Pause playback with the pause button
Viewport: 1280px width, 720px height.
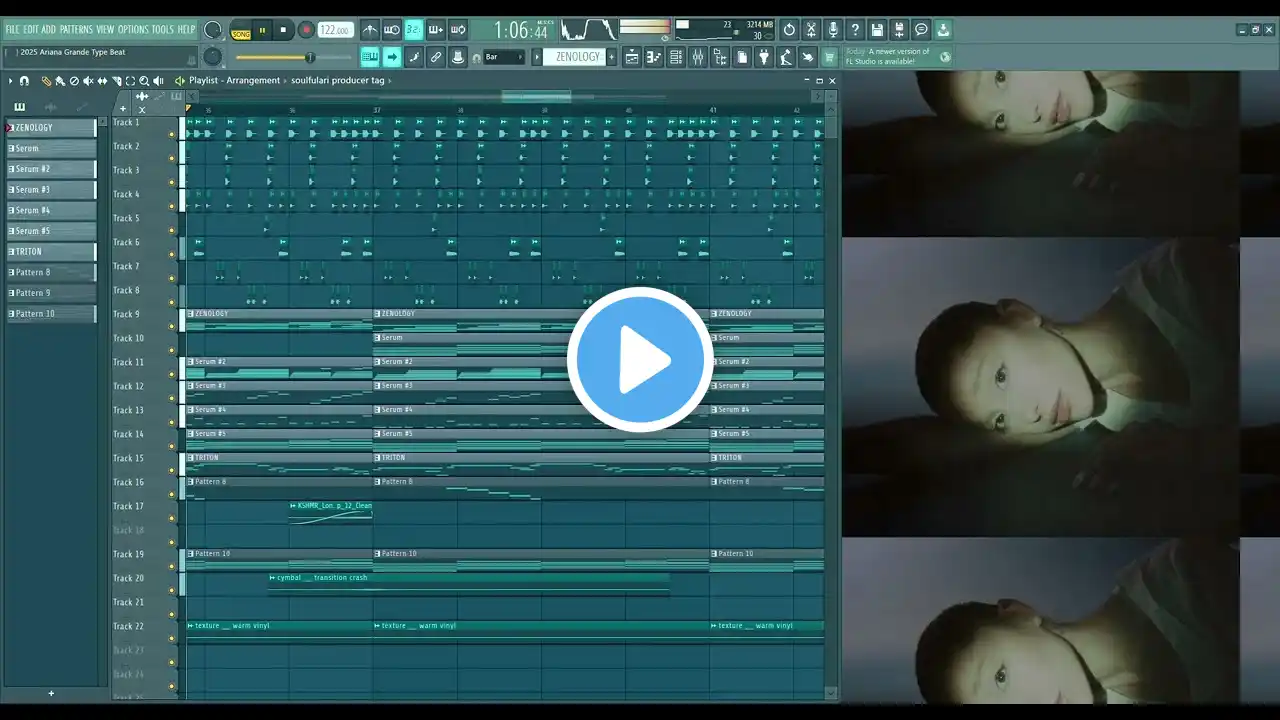262,30
